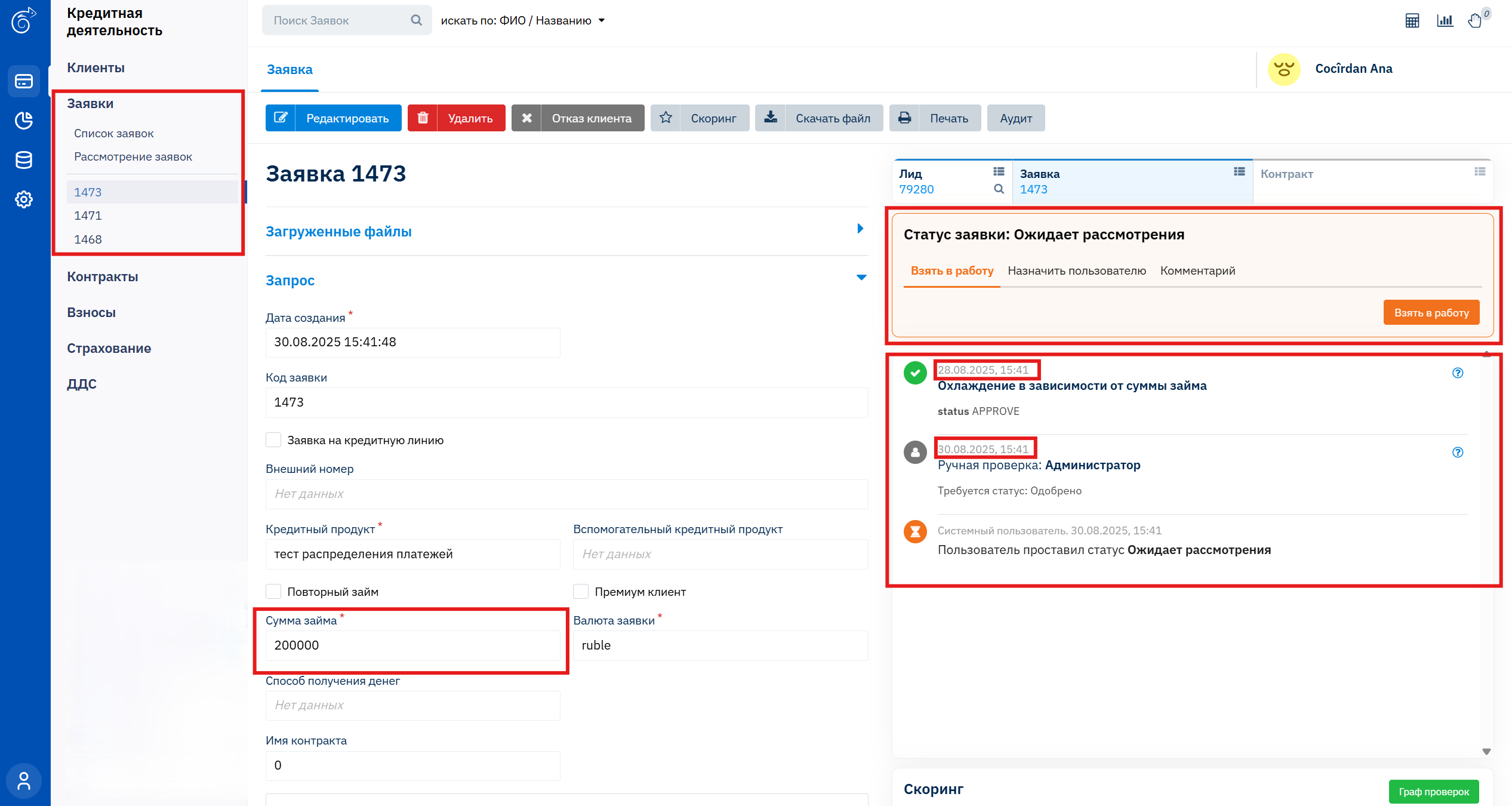Viewport: 1512px width, 806px height.
Task: Click the Cocîrdan Ana avatar
Action: (x=1284, y=69)
